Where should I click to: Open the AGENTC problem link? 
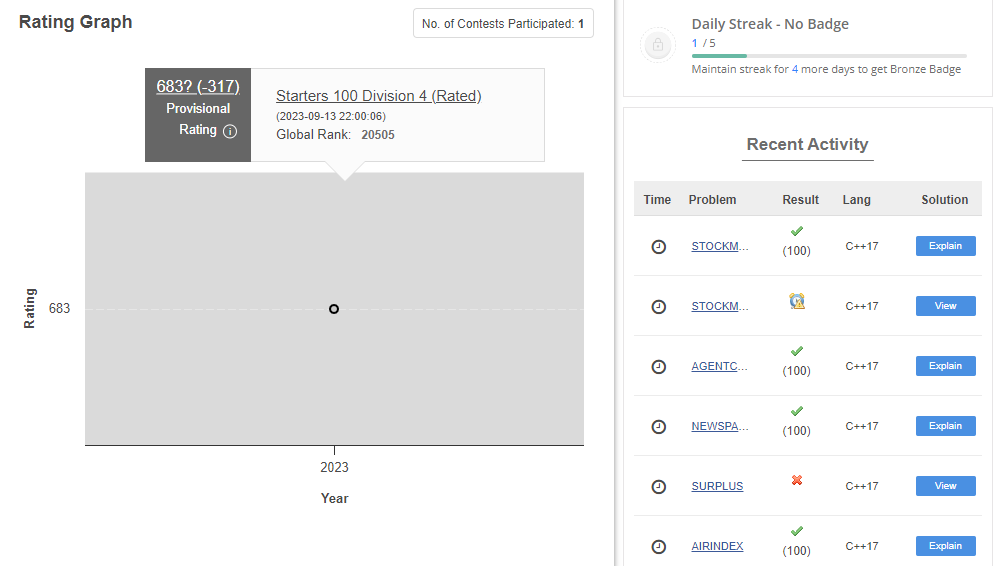pos(719,366)
